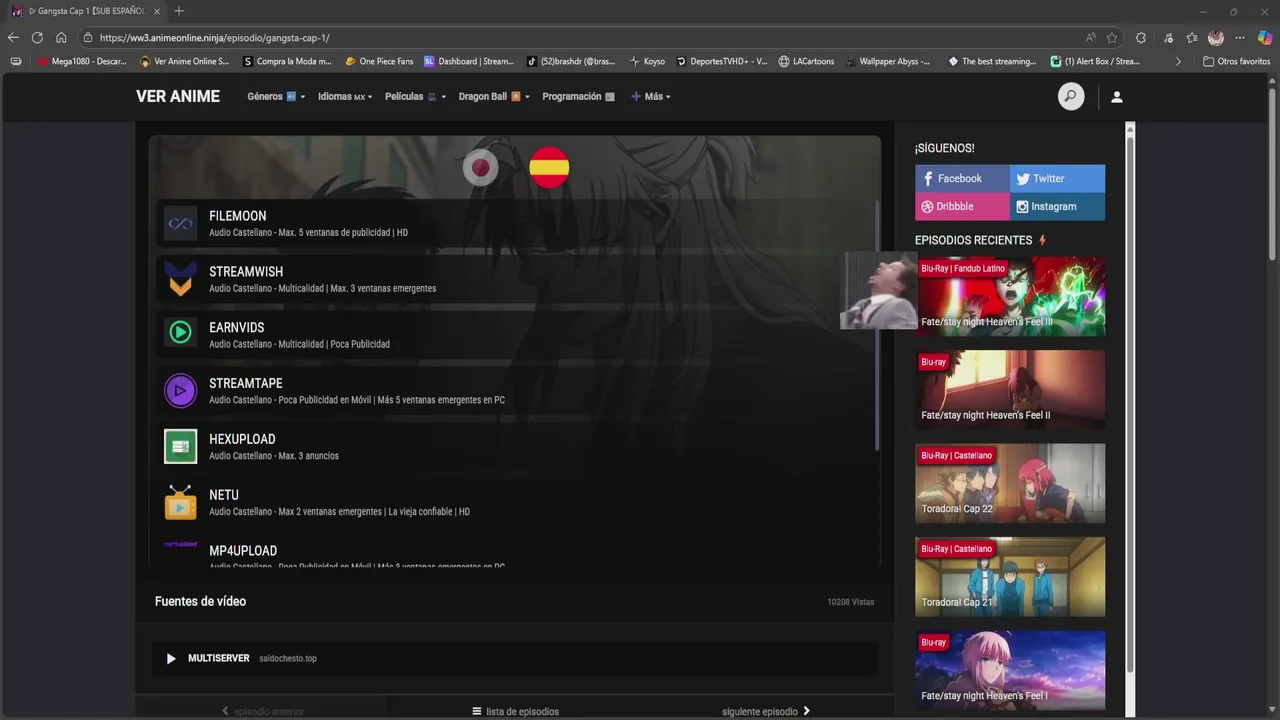Go to siguiente episodio
Viewport: 1280px width, 720px height.
(x=766, y=711)
